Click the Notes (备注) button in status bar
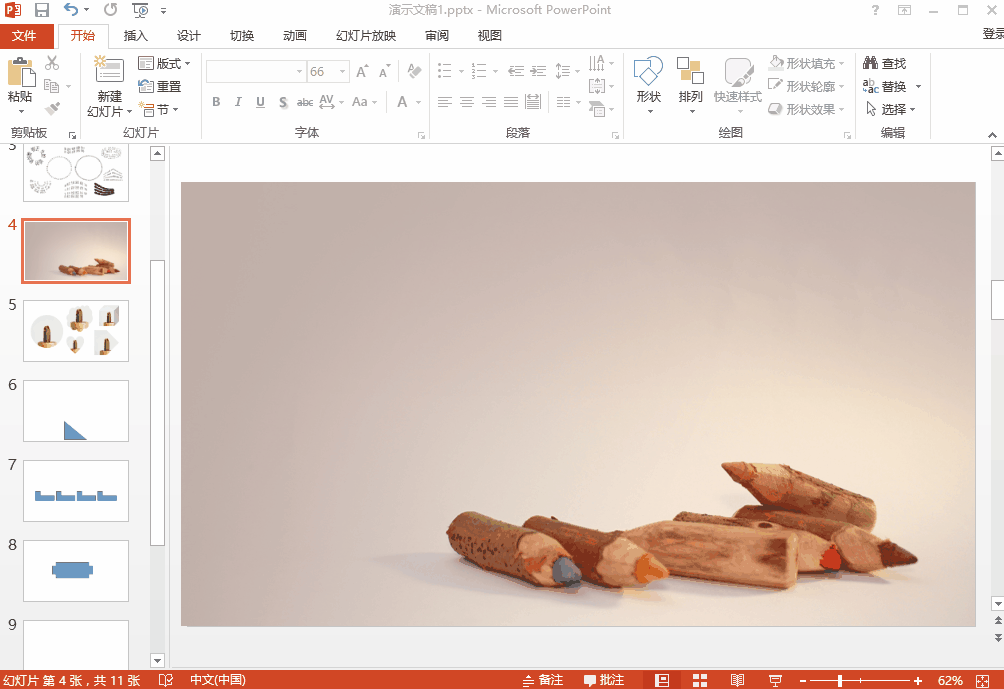The height and width of the screenshot is (689, 1004). point(543,680)
